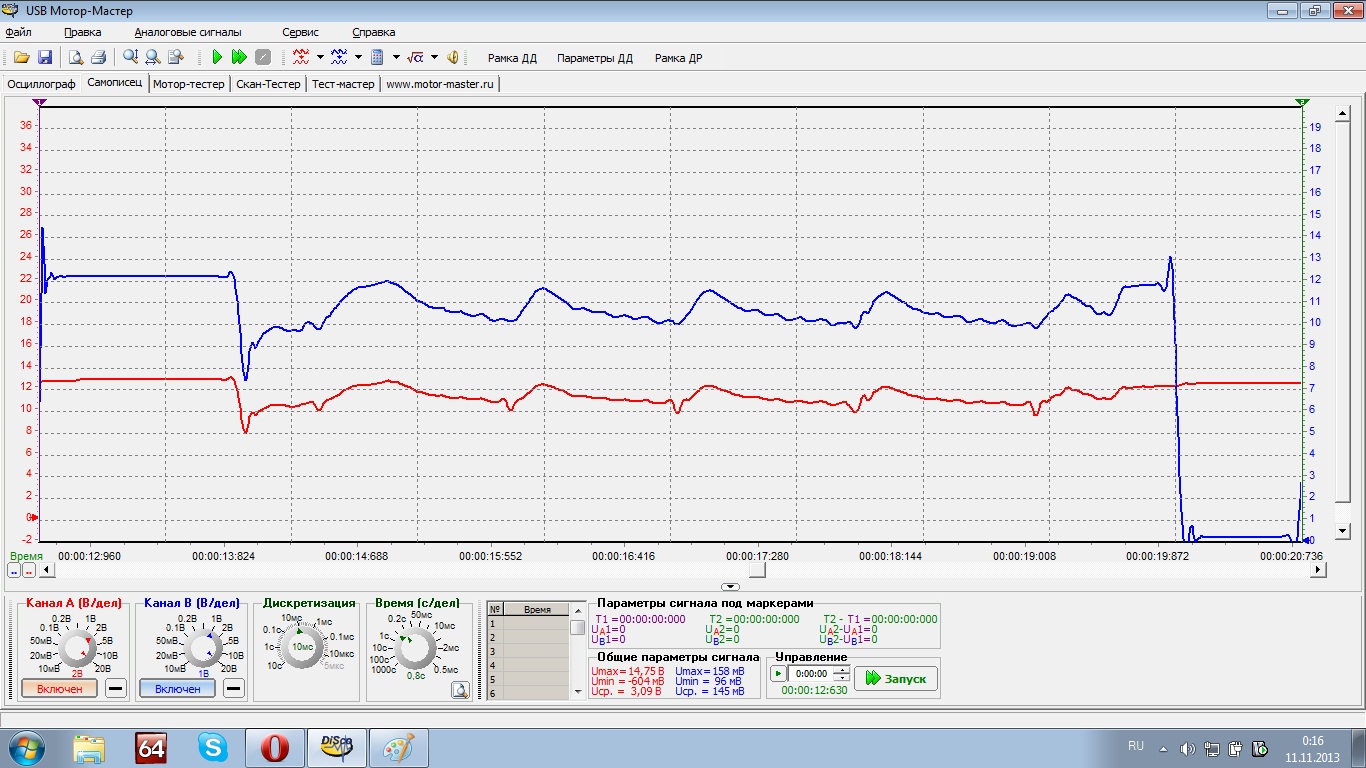This screenshot has height=768, width=1366.
Task: Toggle blue channel marker button under chart
Action: point(14,570)
